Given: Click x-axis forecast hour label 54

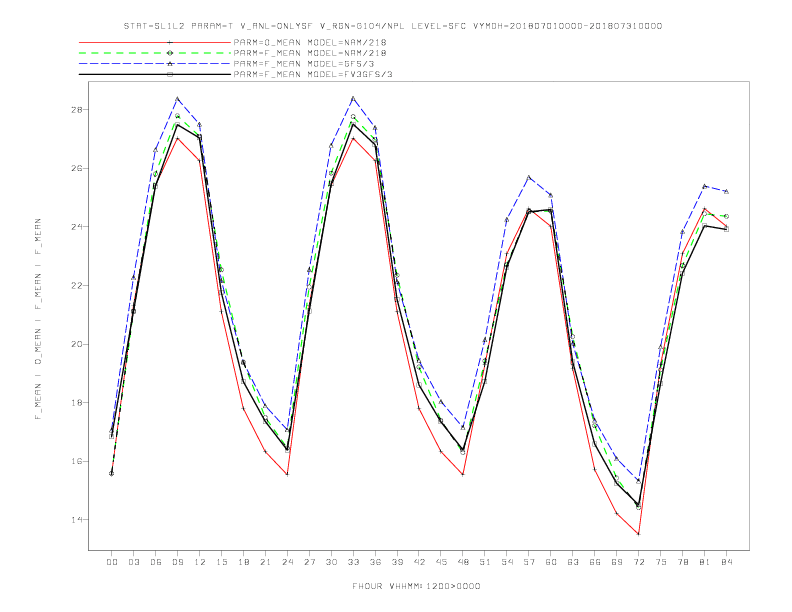Looking at the screenshot, I should (x=507, y=562).
